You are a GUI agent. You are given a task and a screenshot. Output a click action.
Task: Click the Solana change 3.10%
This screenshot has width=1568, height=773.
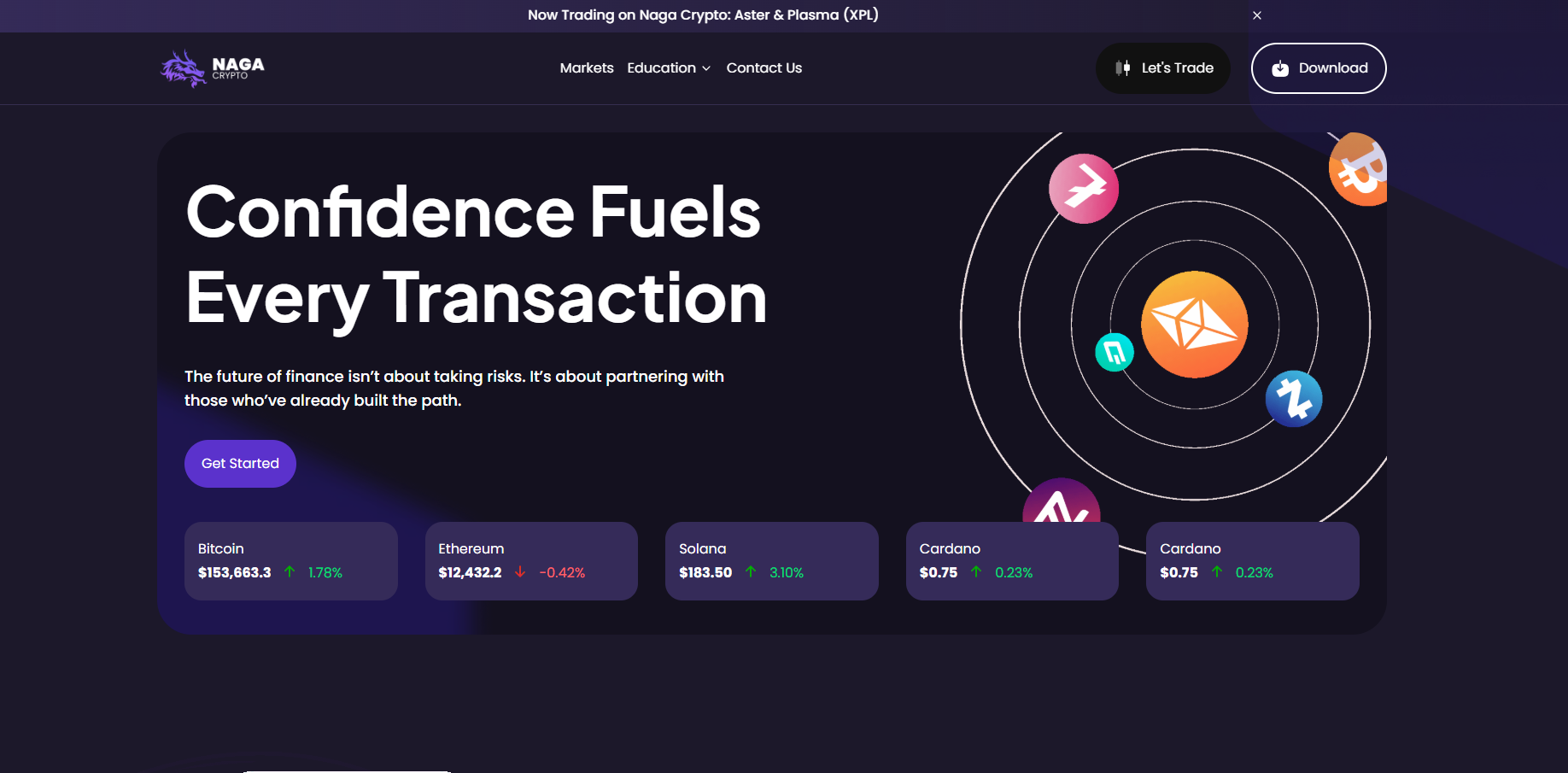pyautogui.click(x=787, y=572)
